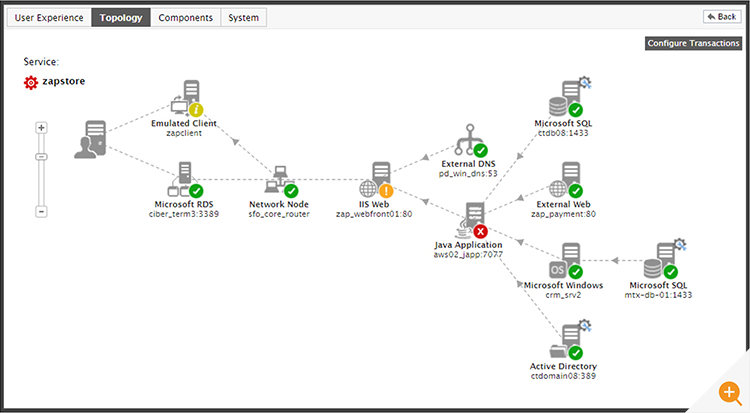Screen dimensions: 750x413
Task: Click ctdomain08:389 host label
Action: pyautogui.click(x=563, y=376)
